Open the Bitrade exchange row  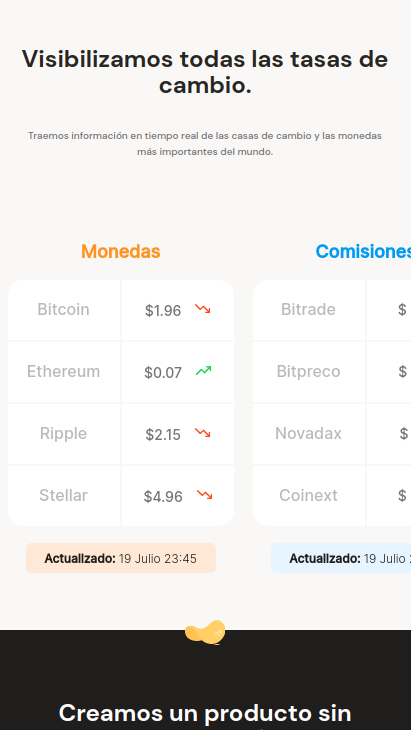[x=332, y=310]
